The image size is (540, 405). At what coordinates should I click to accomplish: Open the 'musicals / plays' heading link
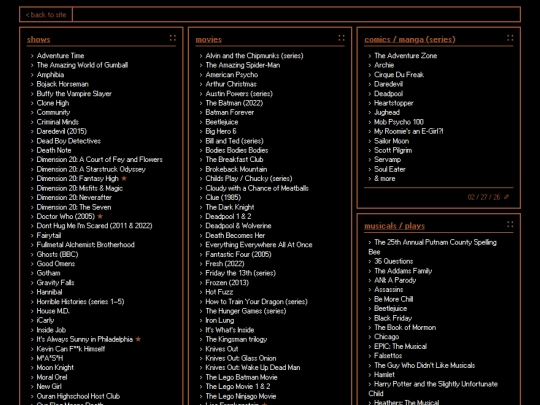click(395, 226)
